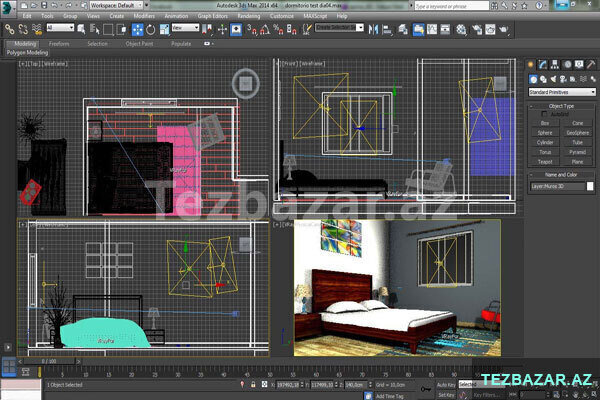Click the Unlink Selection tool
The height and width of the screenshot is (400, 600).
pyautogui.click(x=23, y=29)
